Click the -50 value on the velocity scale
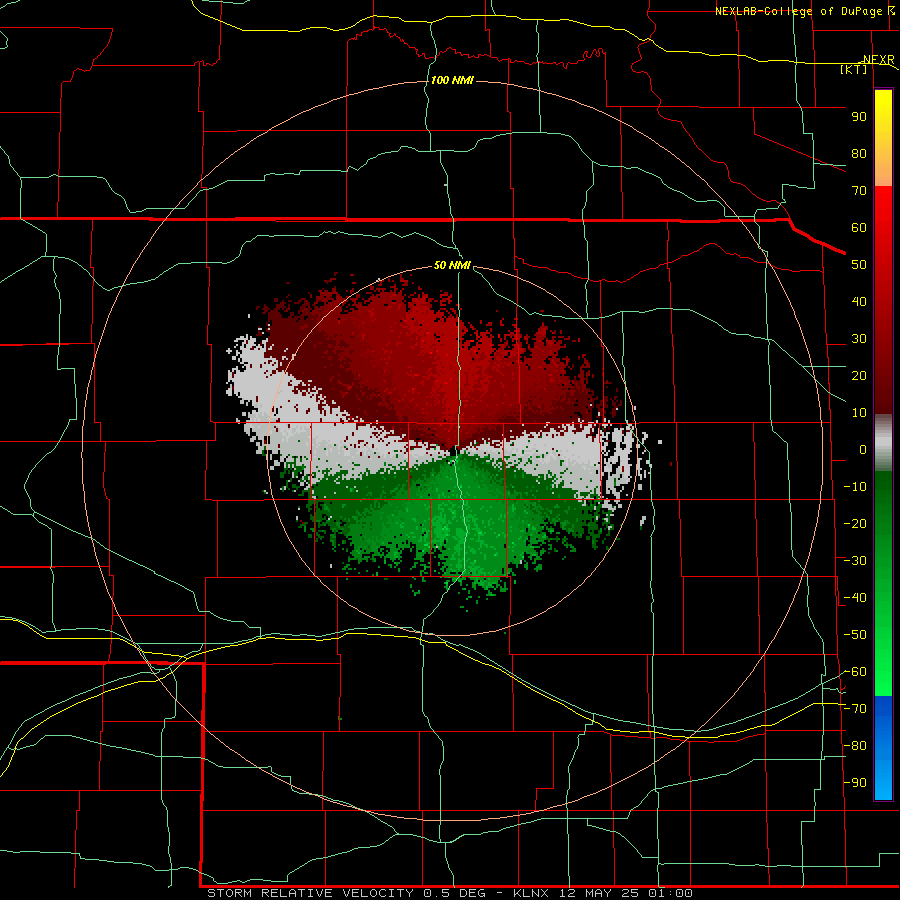The image size is (900, 900). [x=855, y=635]
